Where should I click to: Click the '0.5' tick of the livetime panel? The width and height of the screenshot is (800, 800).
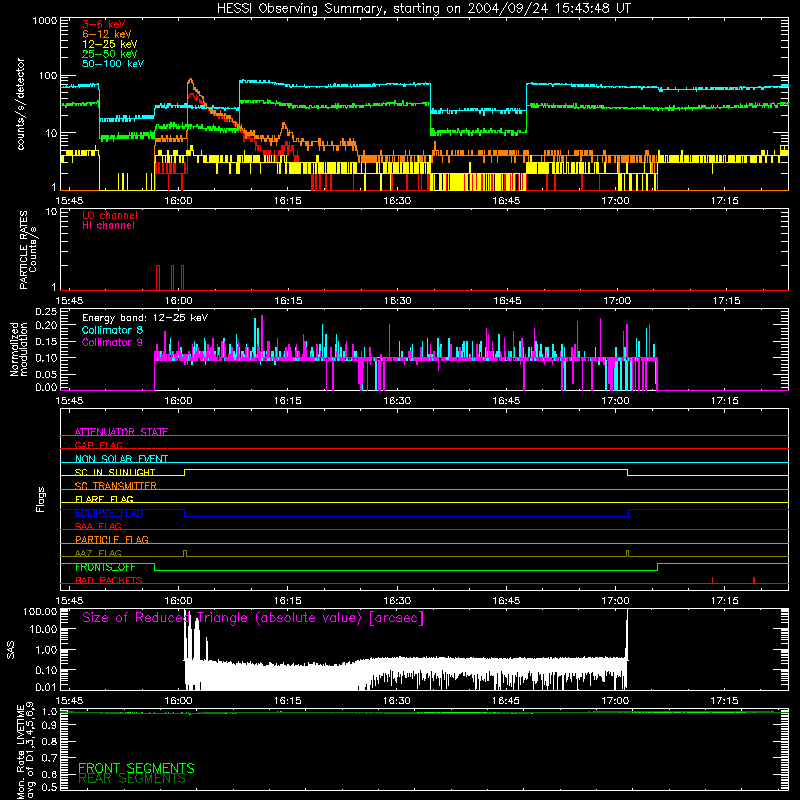49,787
